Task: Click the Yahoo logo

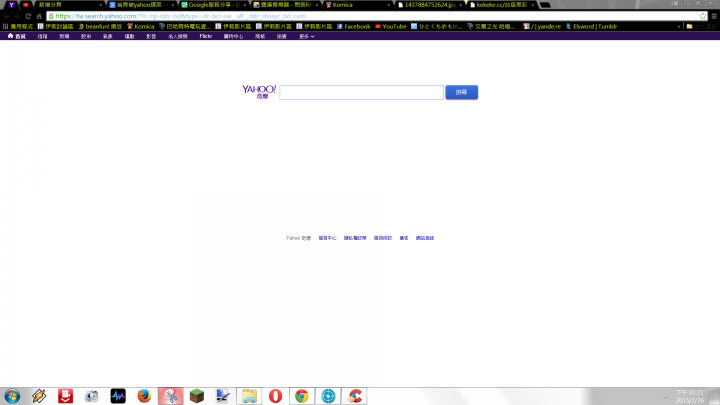Action: pyautogui.click(x=259, y=91)
